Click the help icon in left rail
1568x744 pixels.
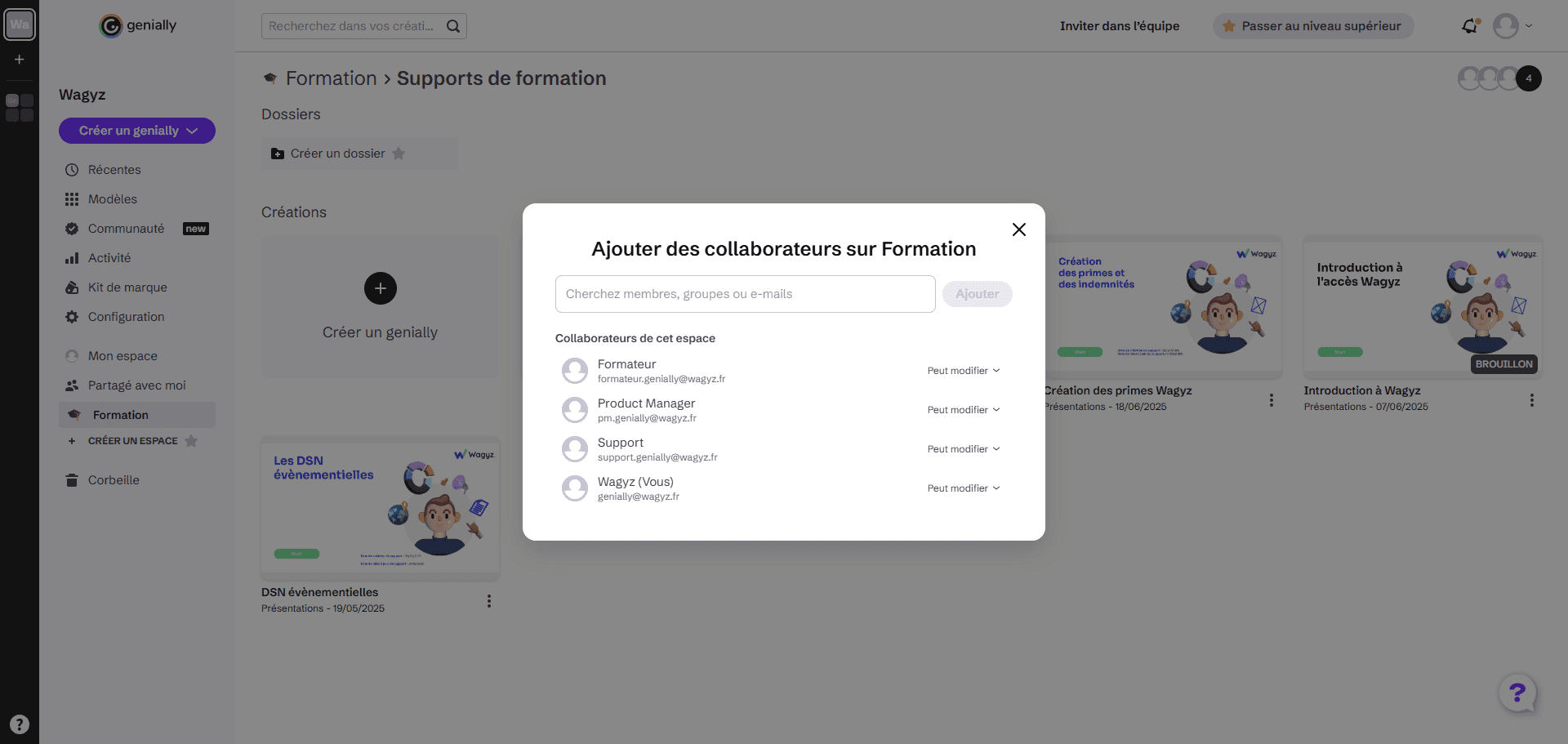click(x=20, y=724)
